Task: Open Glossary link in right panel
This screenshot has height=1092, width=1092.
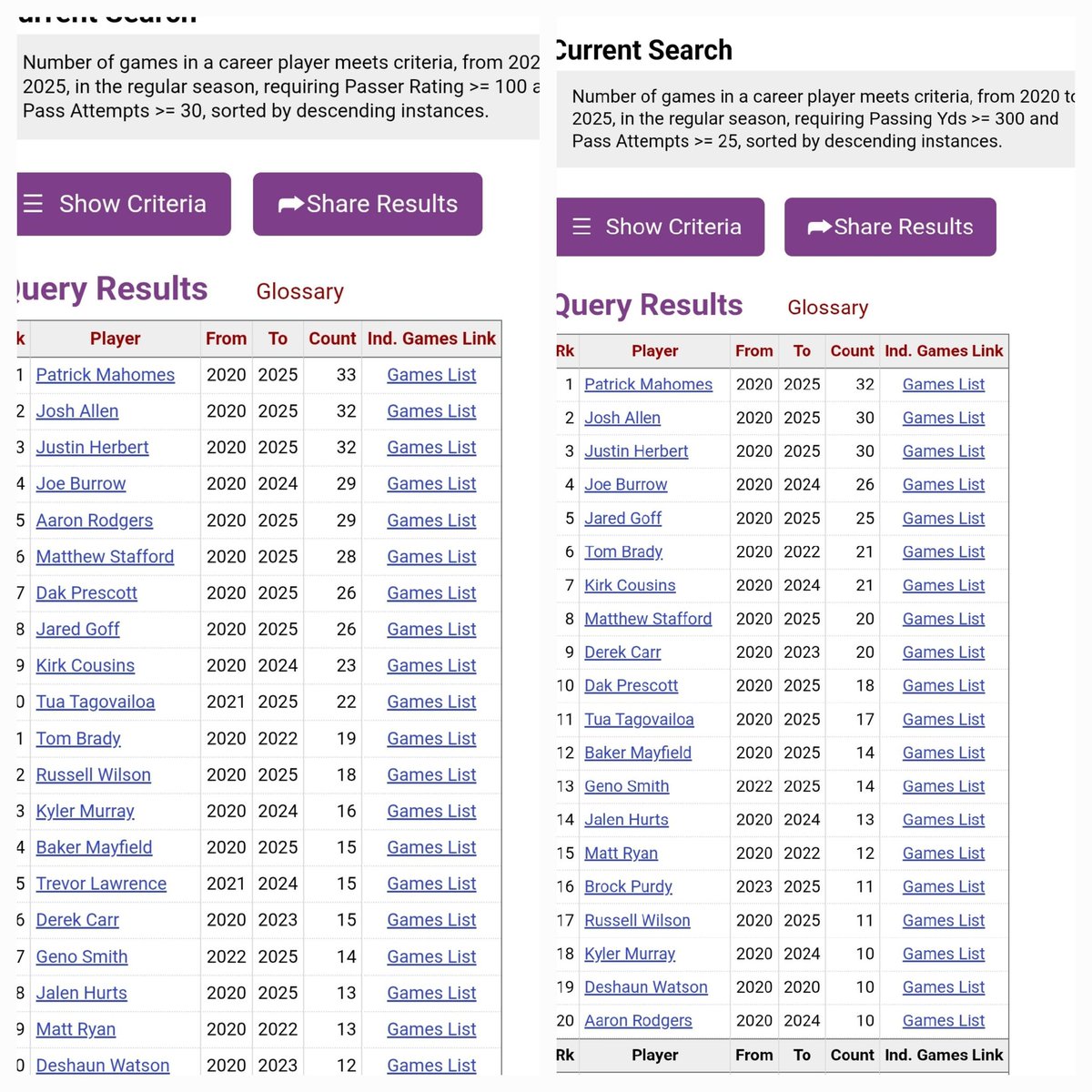Action: [x=828, y=308]
